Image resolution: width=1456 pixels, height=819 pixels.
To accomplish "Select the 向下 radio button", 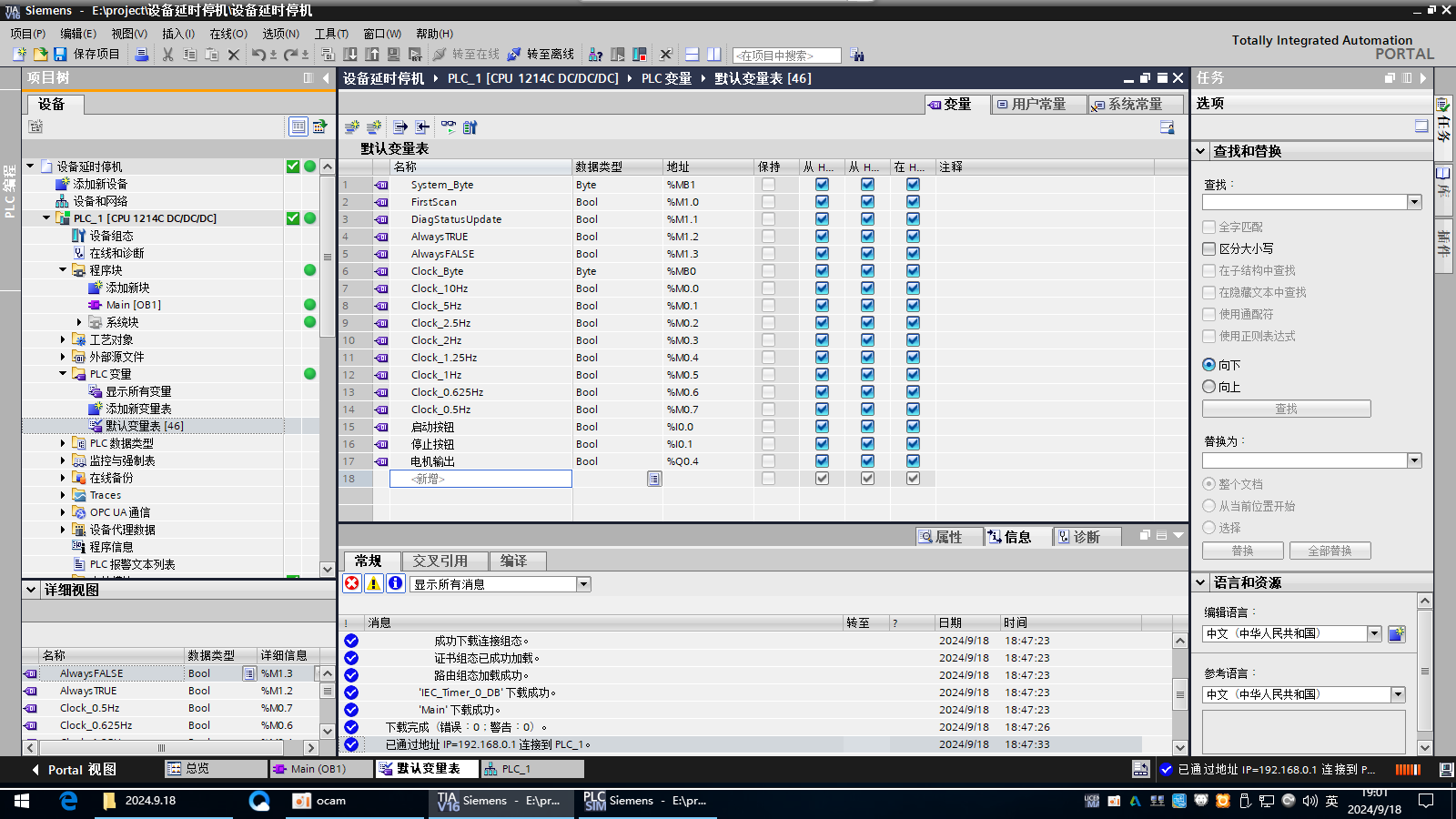I will point(1209,365).
